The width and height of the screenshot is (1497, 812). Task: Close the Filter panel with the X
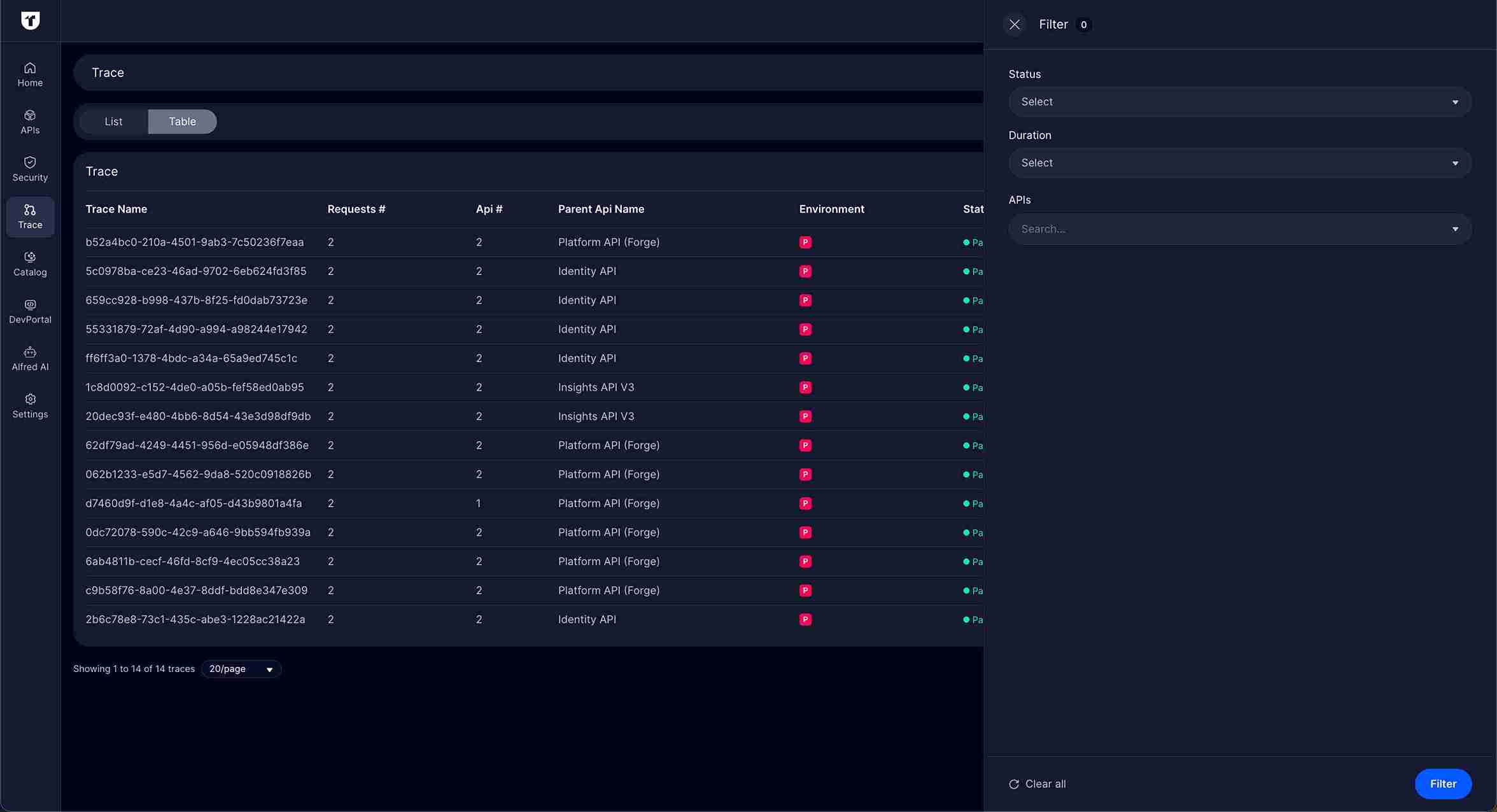pos(1015,24)
